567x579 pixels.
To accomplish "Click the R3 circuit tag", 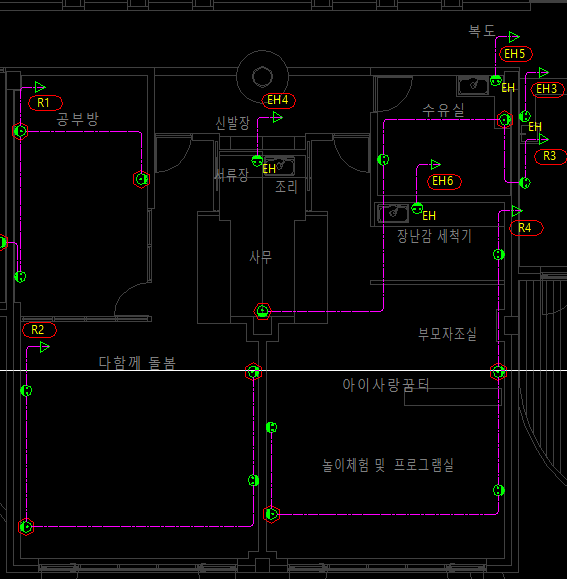I will (x=550, y=156).
